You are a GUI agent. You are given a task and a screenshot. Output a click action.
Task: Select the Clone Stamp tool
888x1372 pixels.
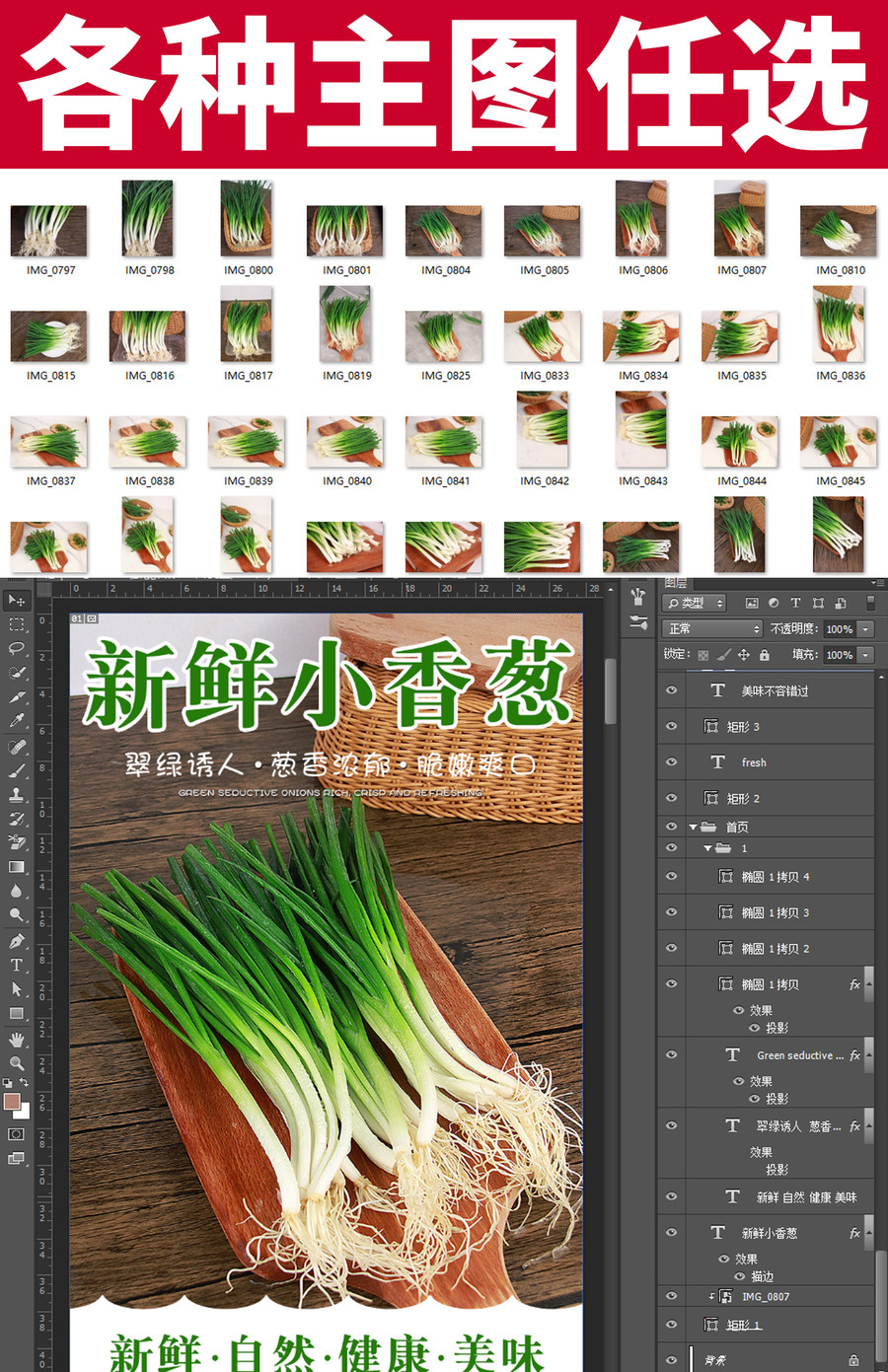[16, 794]
